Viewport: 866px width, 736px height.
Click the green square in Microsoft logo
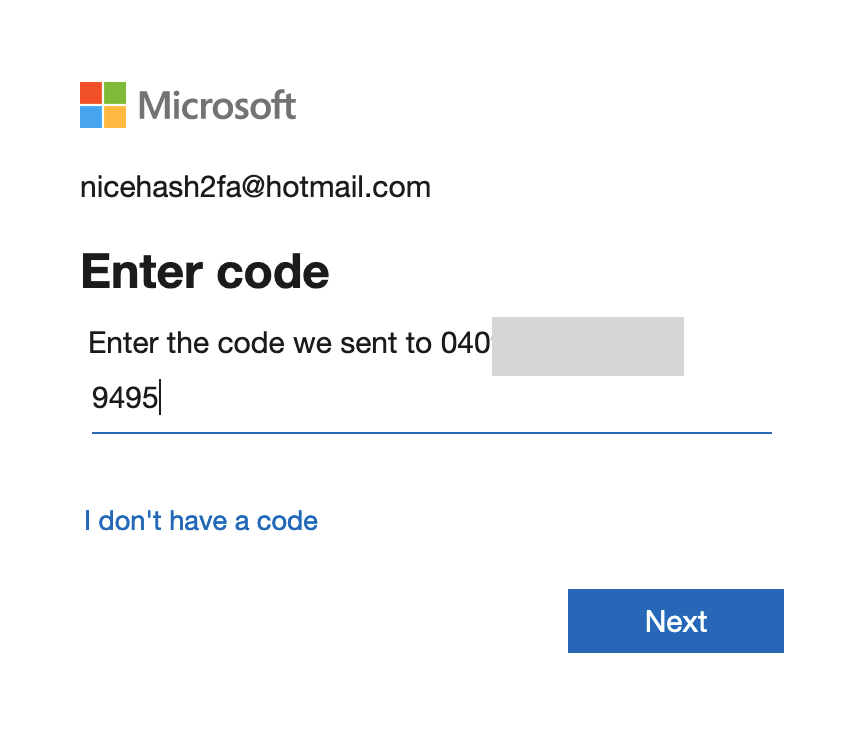click(x=115, y=93)
